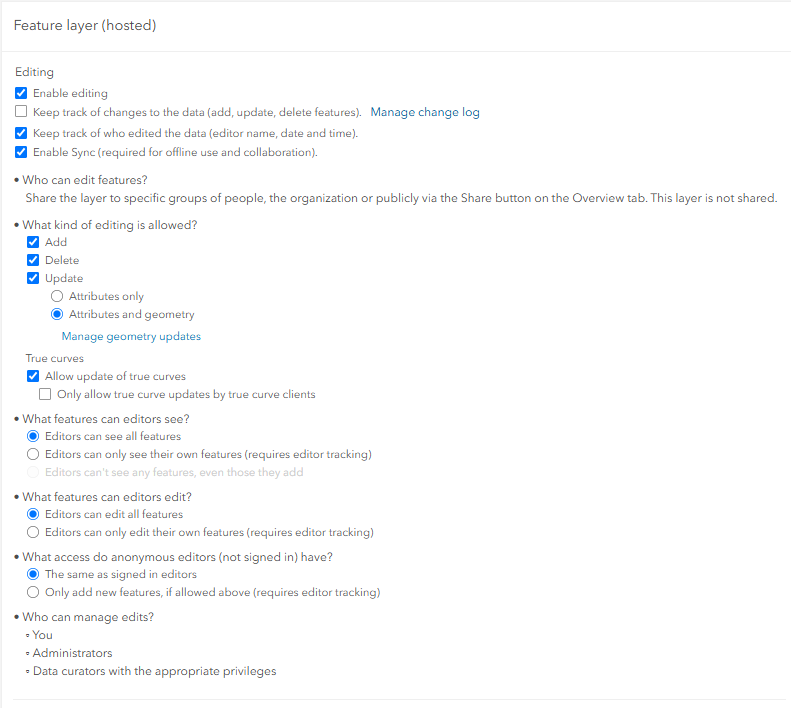
Task: Choose Editors can only see their own features
Action: coord(33,454)
